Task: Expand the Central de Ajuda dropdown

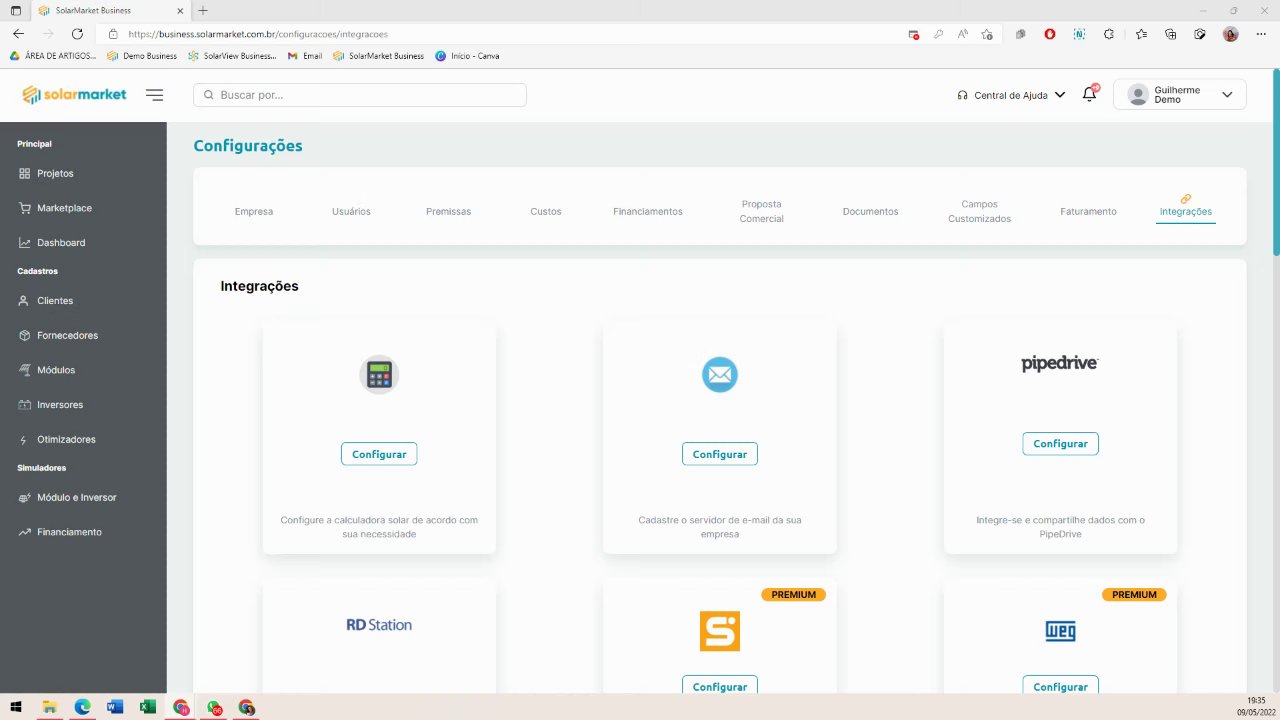Action: coord(1011,95)
